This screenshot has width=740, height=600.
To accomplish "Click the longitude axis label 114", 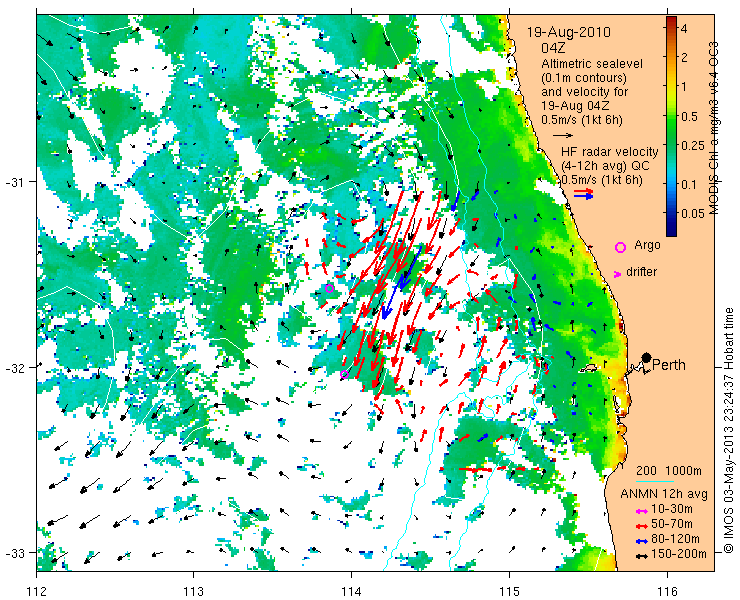I will point(351,591).
